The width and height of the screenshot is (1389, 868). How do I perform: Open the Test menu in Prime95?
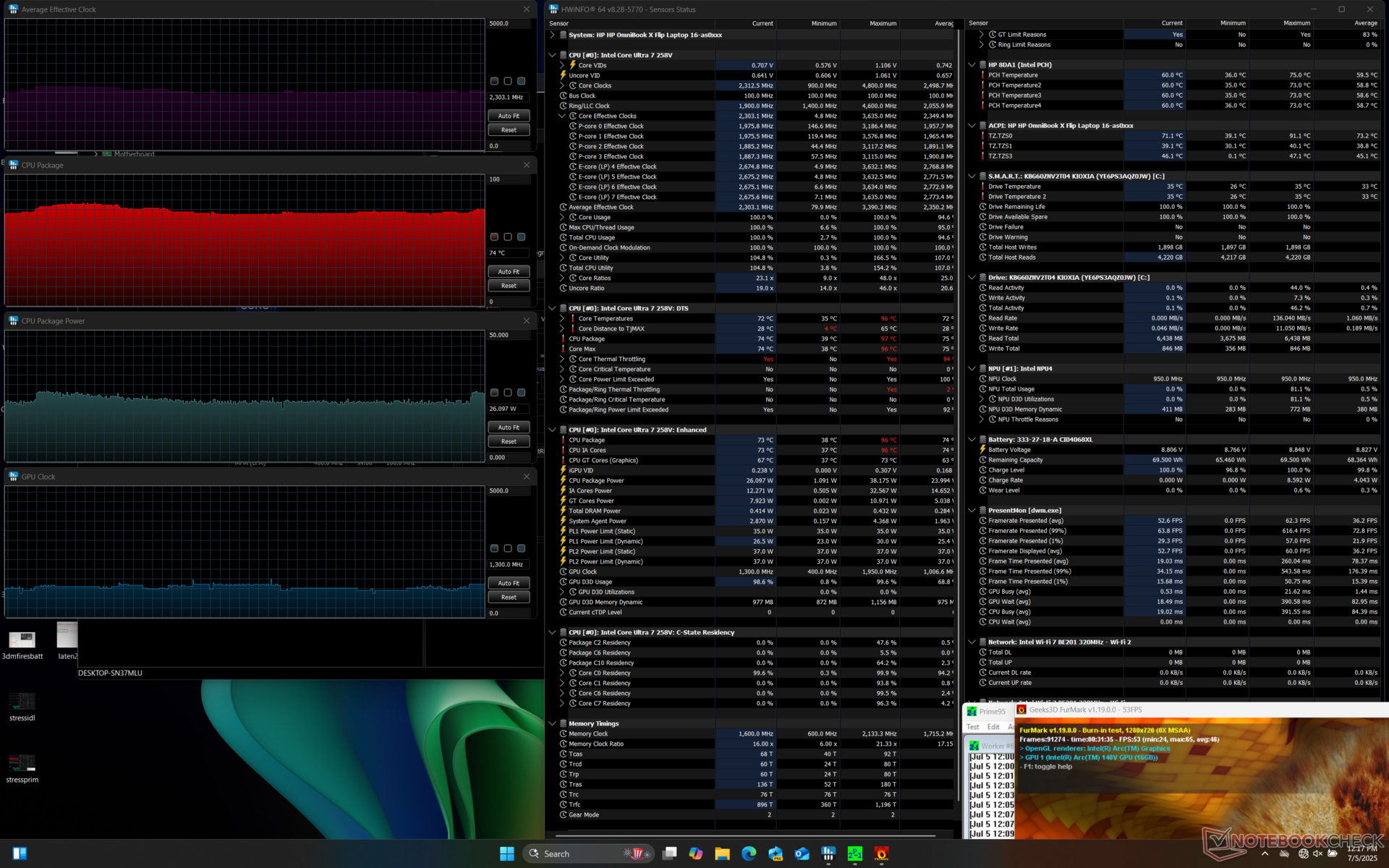pos(973,727)
